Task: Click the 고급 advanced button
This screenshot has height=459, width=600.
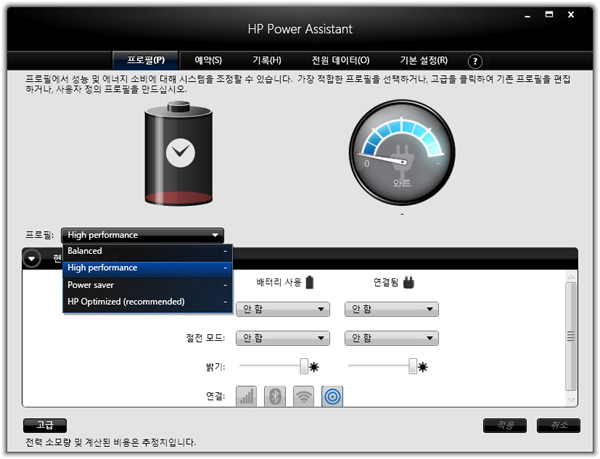Action: coord(45,425)
